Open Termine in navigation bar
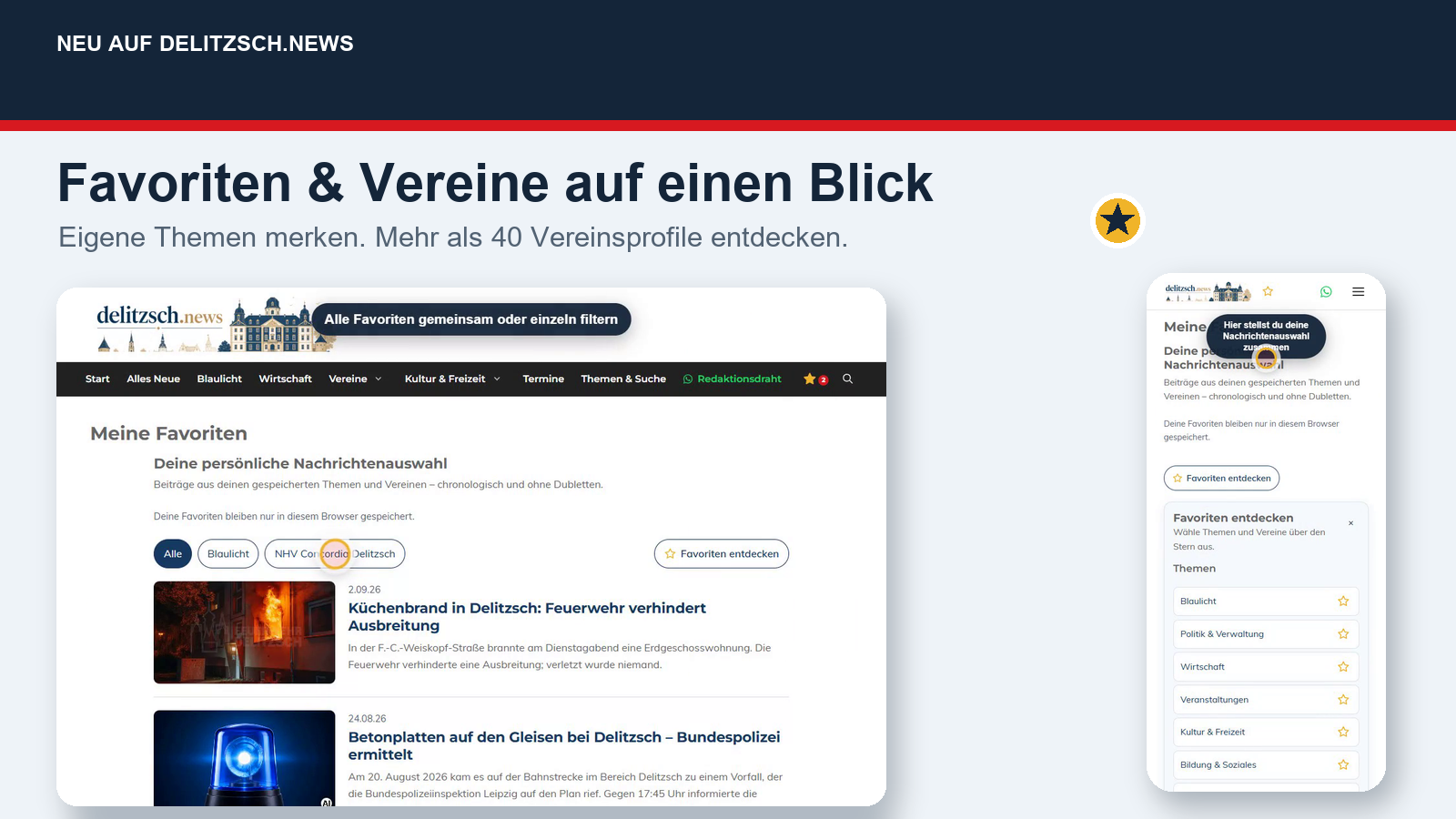1456x819 pixels. pyautogui.click(x=543, y=379)
